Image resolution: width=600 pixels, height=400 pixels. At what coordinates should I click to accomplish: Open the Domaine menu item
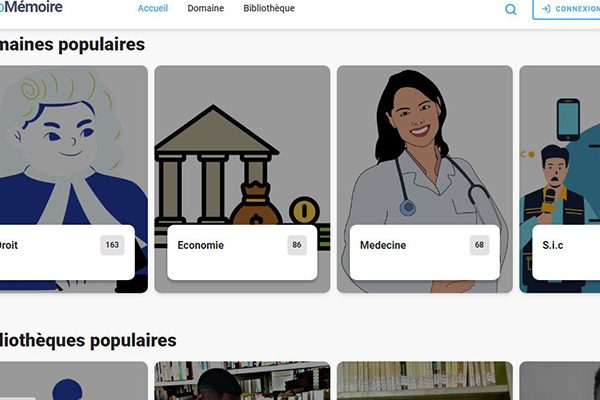pos(205,8)
